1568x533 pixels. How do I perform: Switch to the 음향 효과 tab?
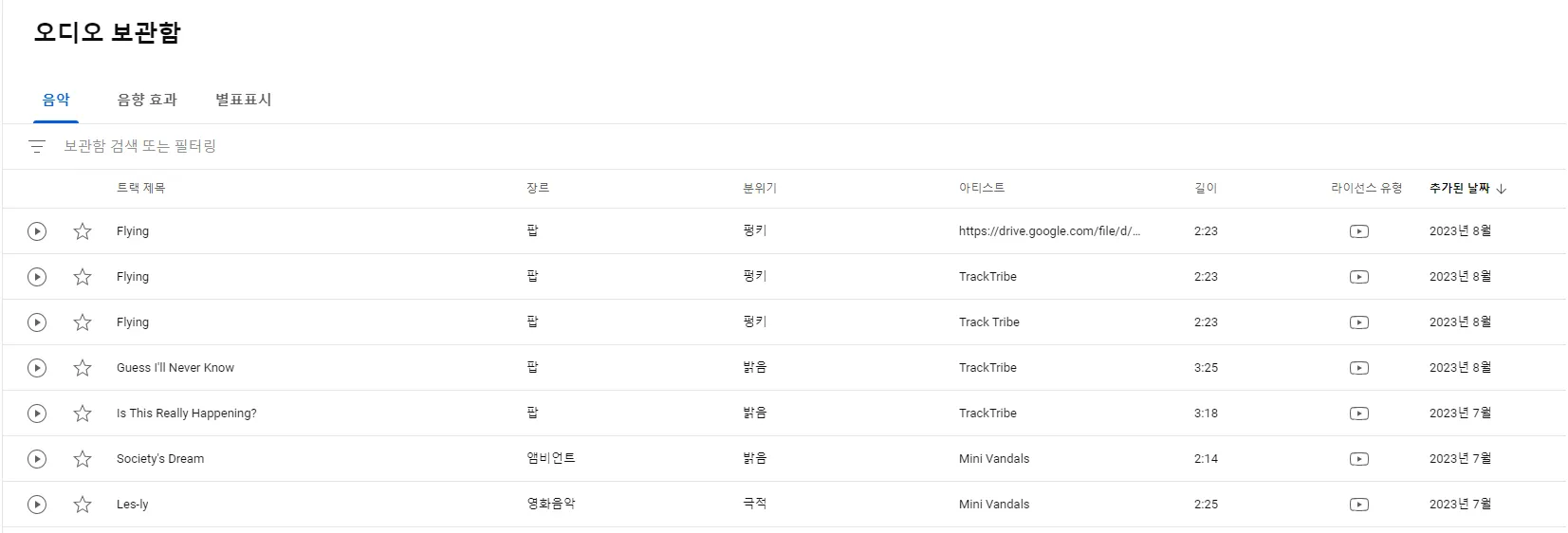tap(147, 100)
